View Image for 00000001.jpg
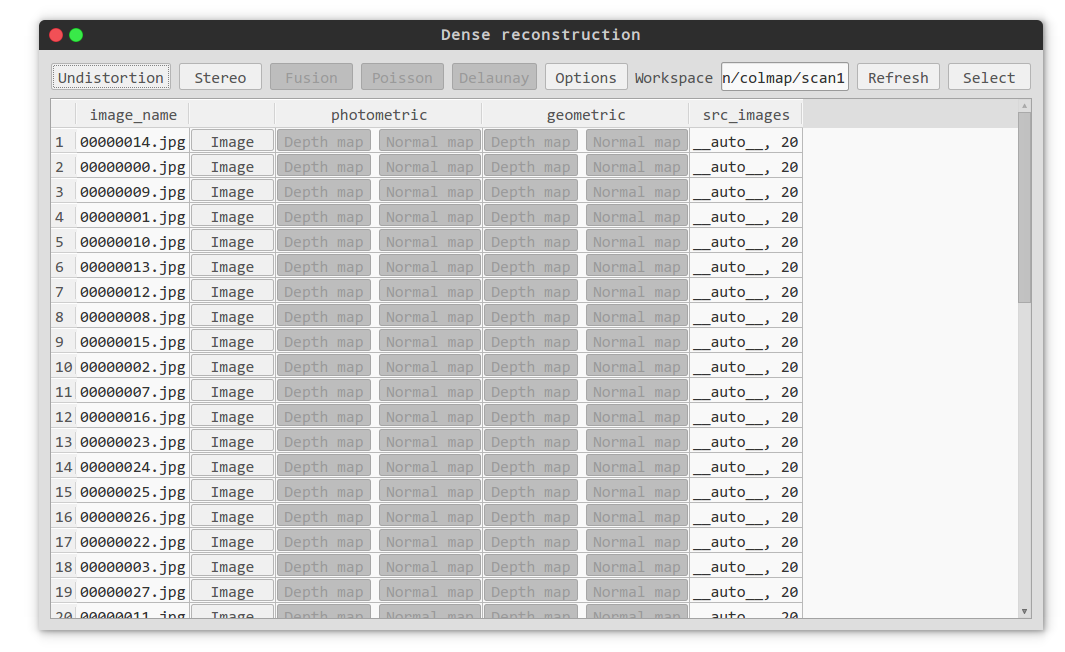The width and height of the screenshot is (1065, 652). click(232, 217)
